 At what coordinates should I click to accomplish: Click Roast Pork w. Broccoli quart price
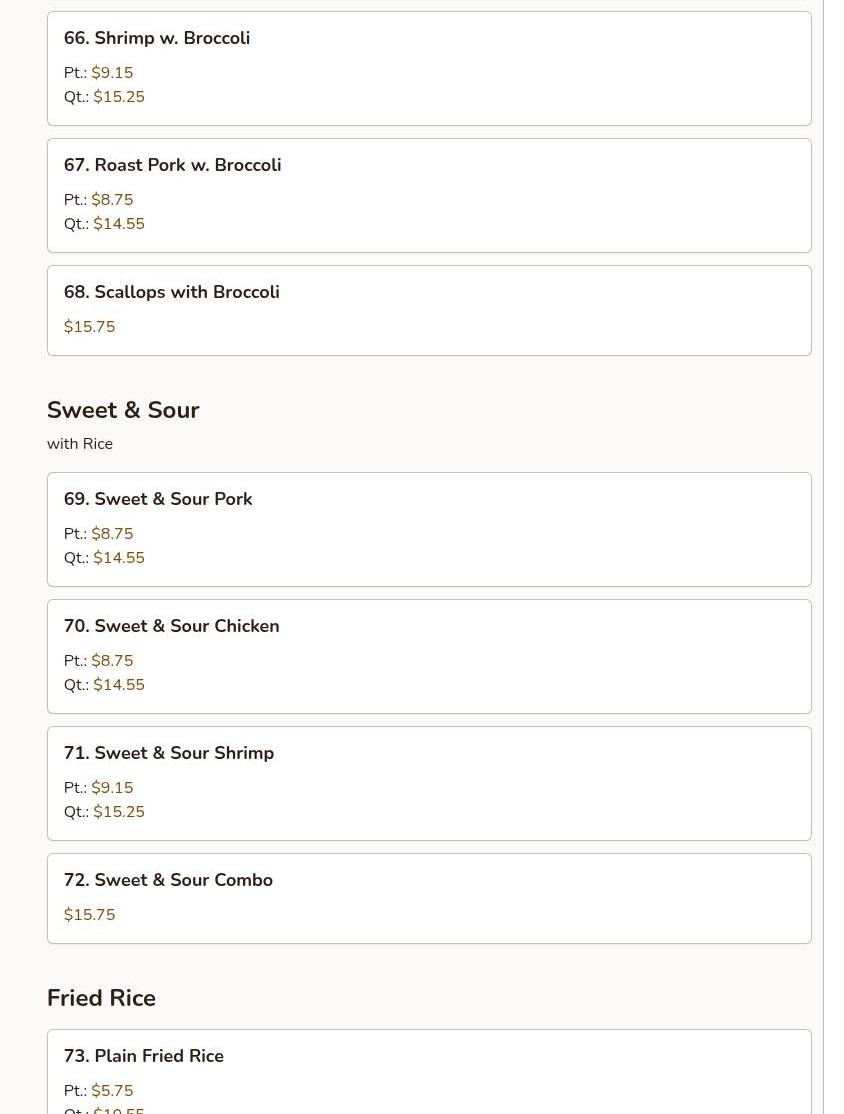click(119, 224)
